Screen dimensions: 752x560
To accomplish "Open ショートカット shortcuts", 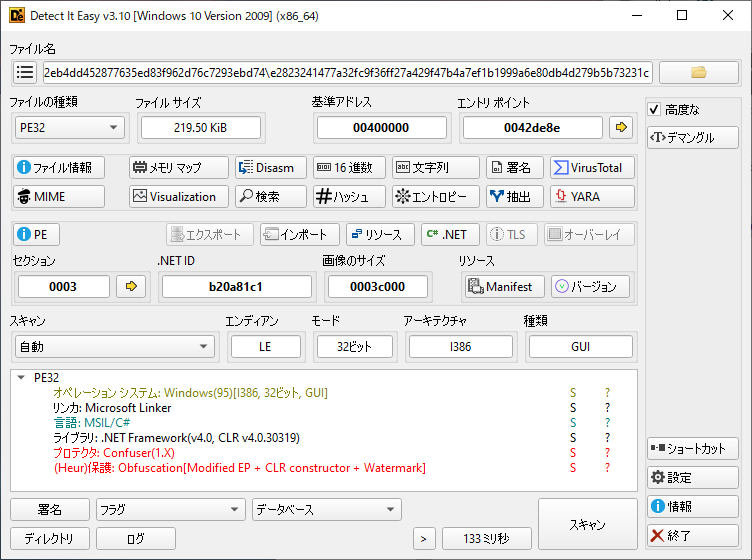I will click(693, 448).
